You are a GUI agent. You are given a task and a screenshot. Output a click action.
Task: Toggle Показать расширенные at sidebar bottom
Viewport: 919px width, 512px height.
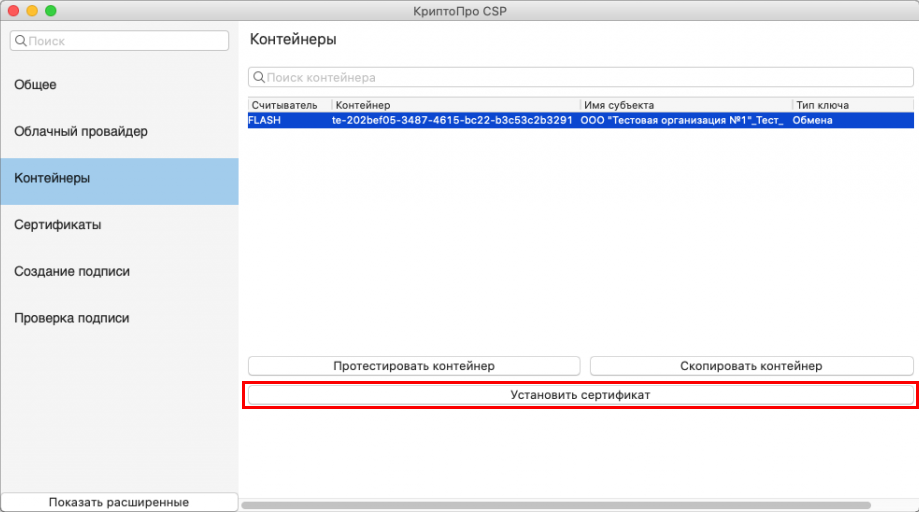pos(119,502)
